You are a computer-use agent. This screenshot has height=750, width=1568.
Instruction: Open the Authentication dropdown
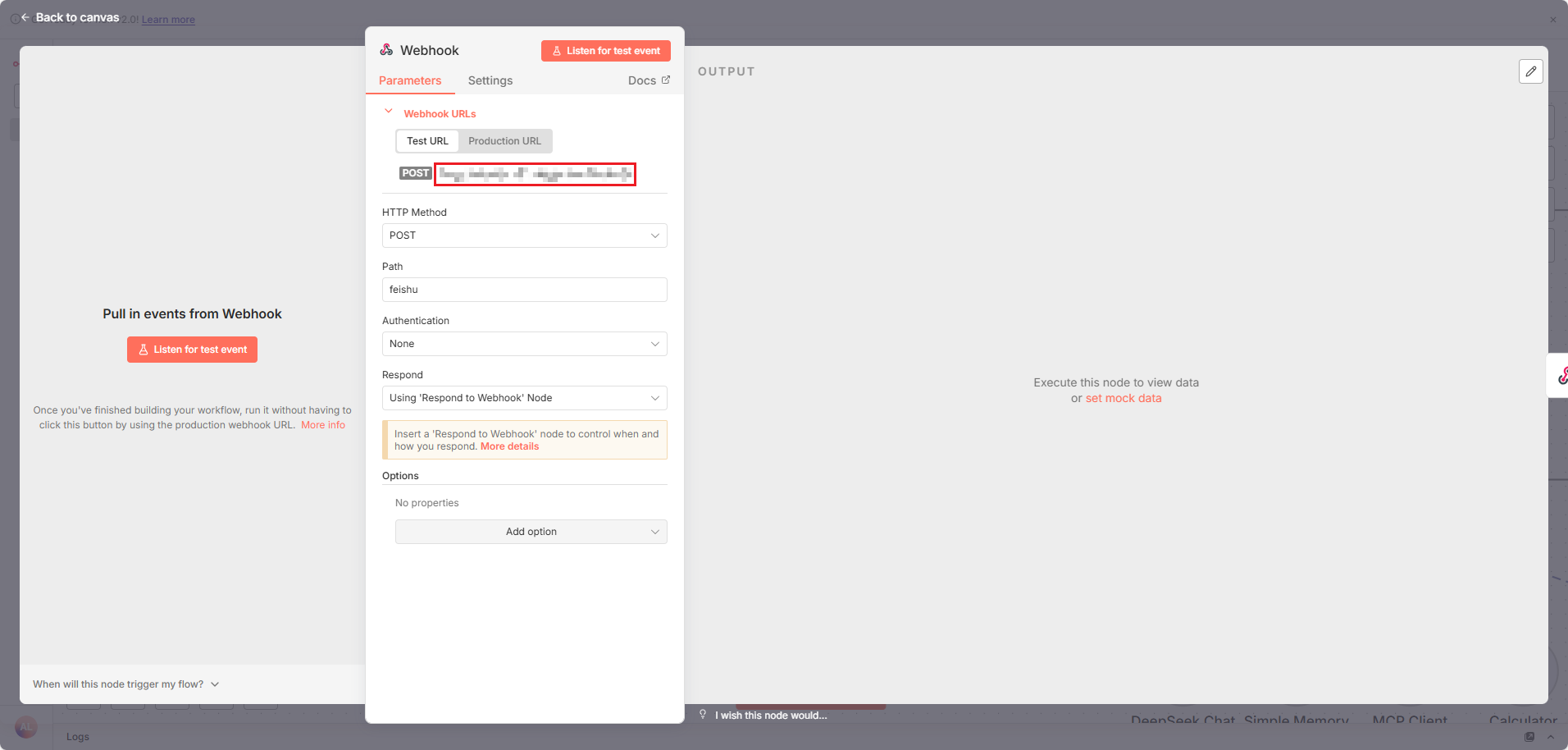click(524, 344)
